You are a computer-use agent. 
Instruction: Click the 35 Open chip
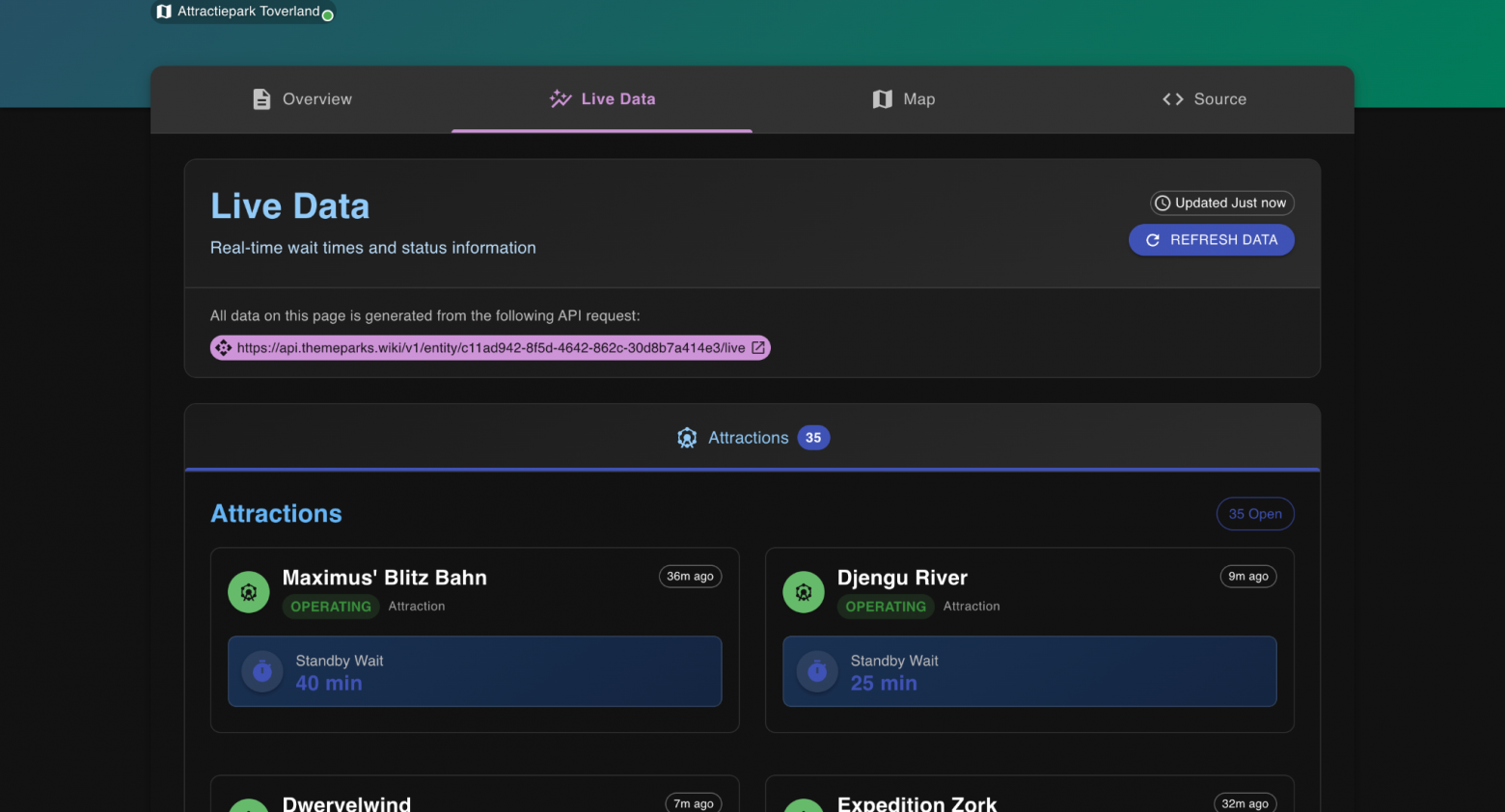(x=1255, y=514)
